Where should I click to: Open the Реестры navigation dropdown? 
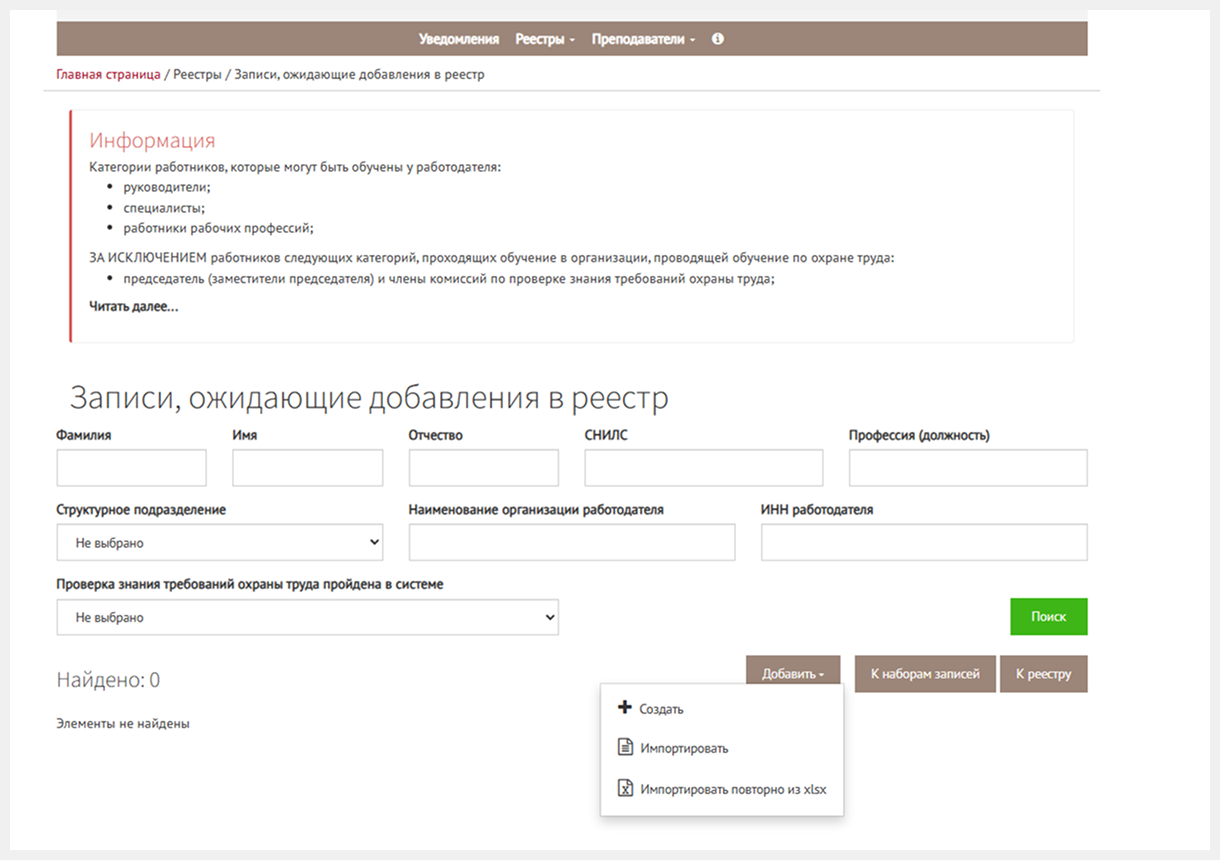(x=541, y=39)
